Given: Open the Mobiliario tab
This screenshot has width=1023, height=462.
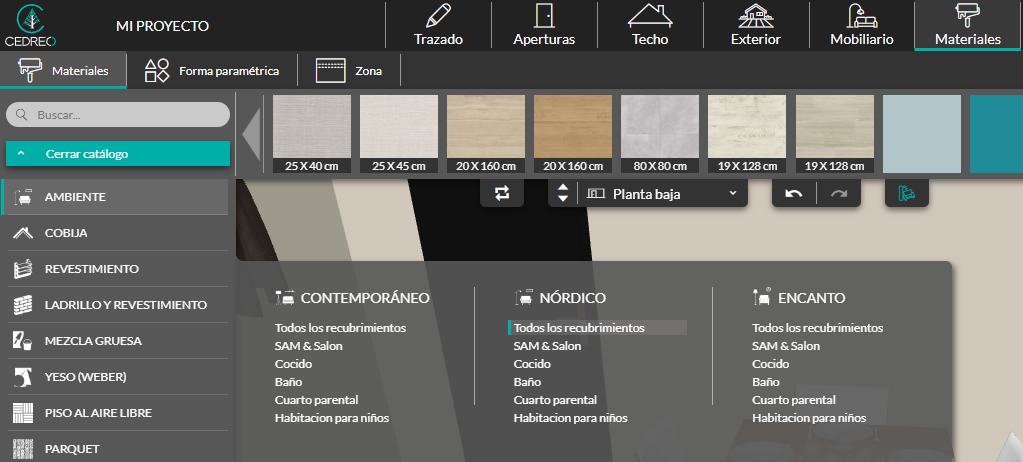Looking at the screenshot, I should 862,25.
